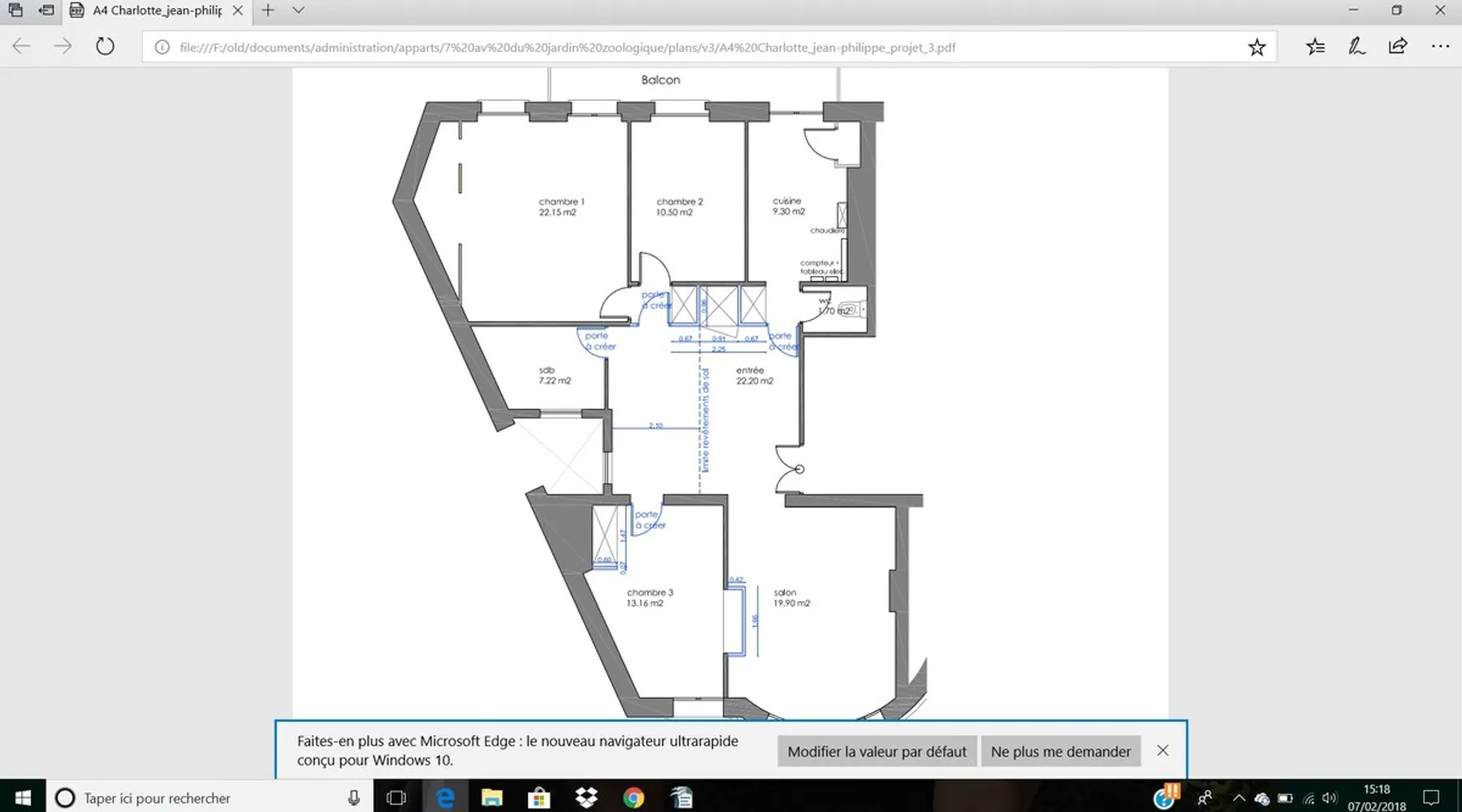The width and height of the screenshot is (1462, 812).
Task: Add page to favorites with star icon
Action: tap(1257, 47)
